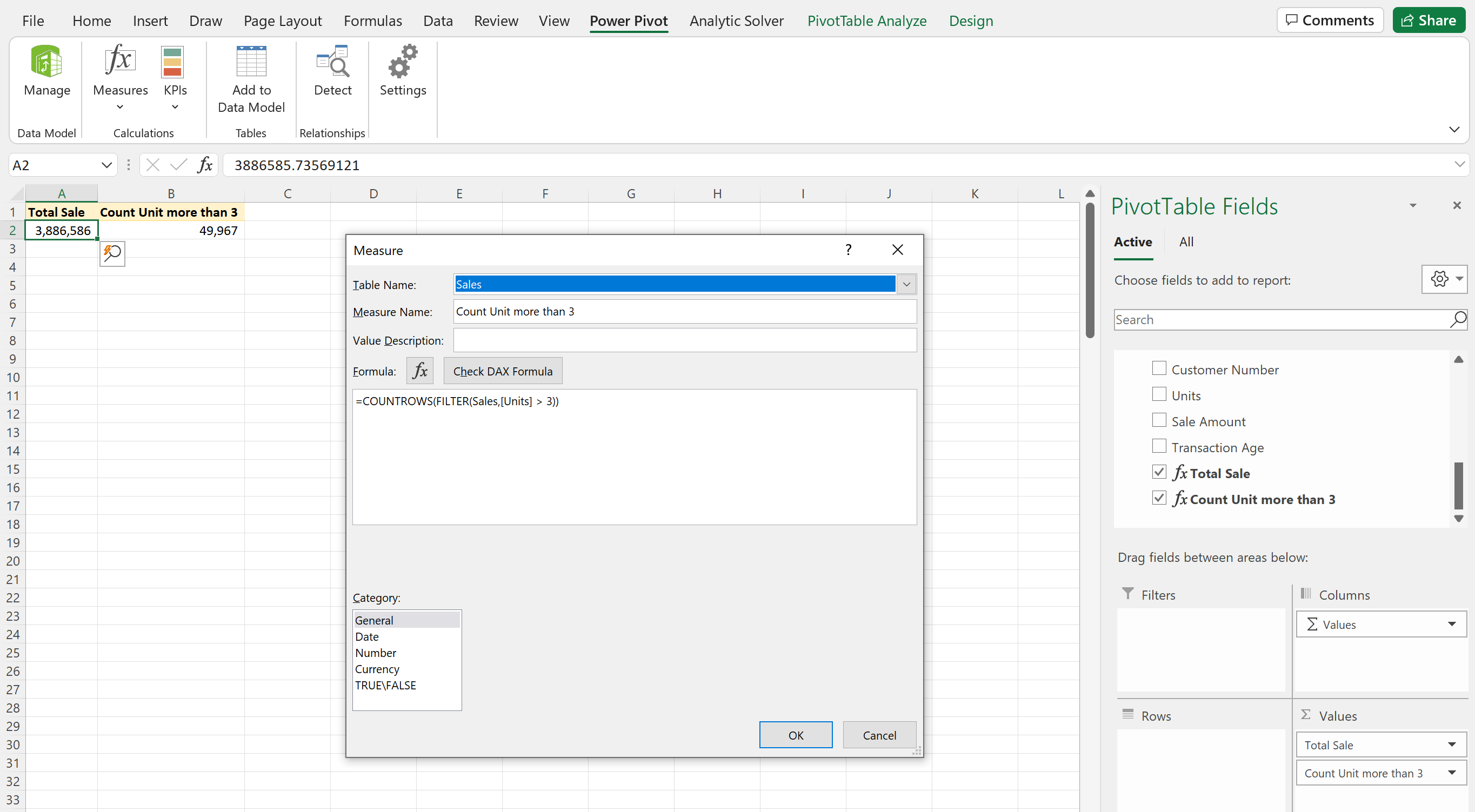Viewport: 1475px width, 812px height.
Task: Switch to the All fields tab
Action: tap(1186, 242)
